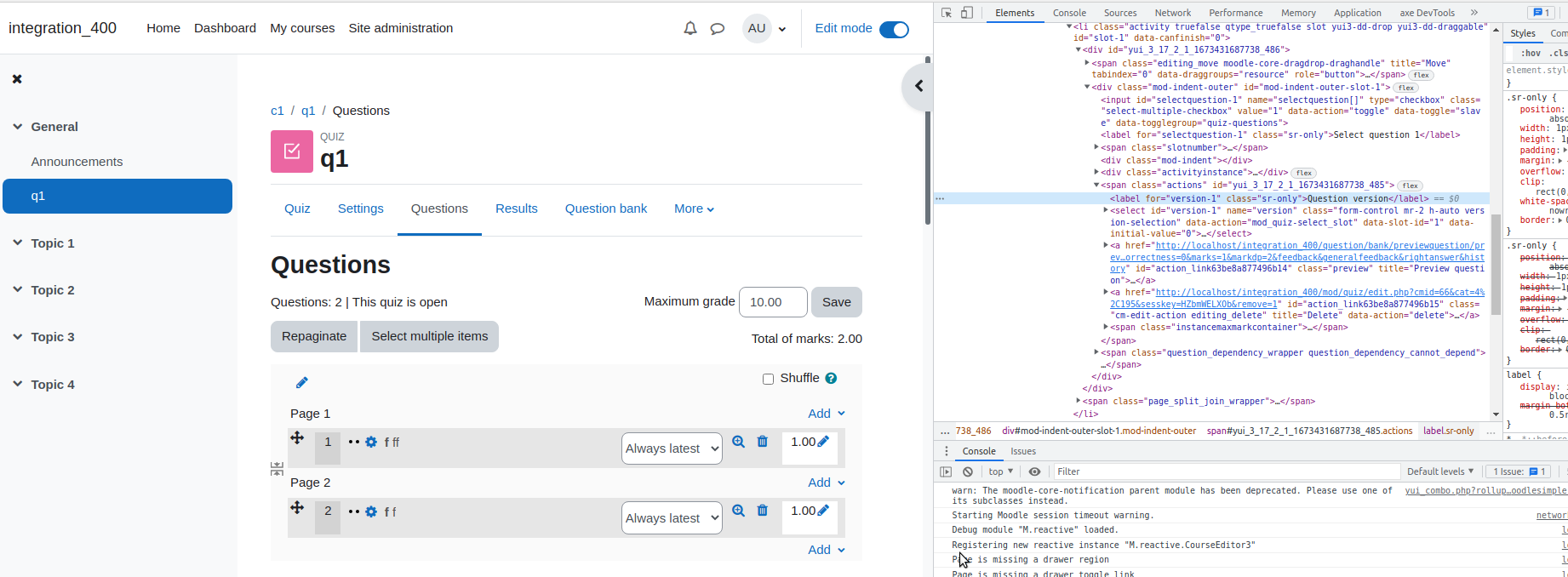Open the messaging drawer speech bubble

718,28
